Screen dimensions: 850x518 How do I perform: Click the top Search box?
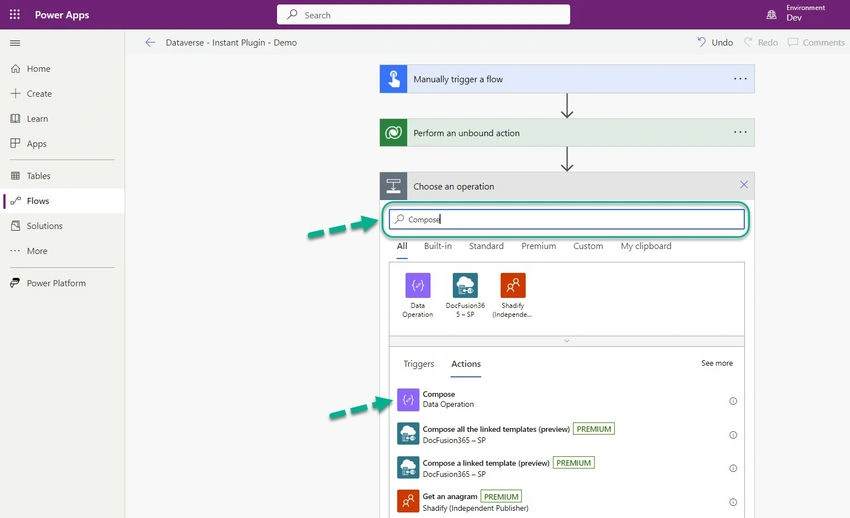[423, 15]
